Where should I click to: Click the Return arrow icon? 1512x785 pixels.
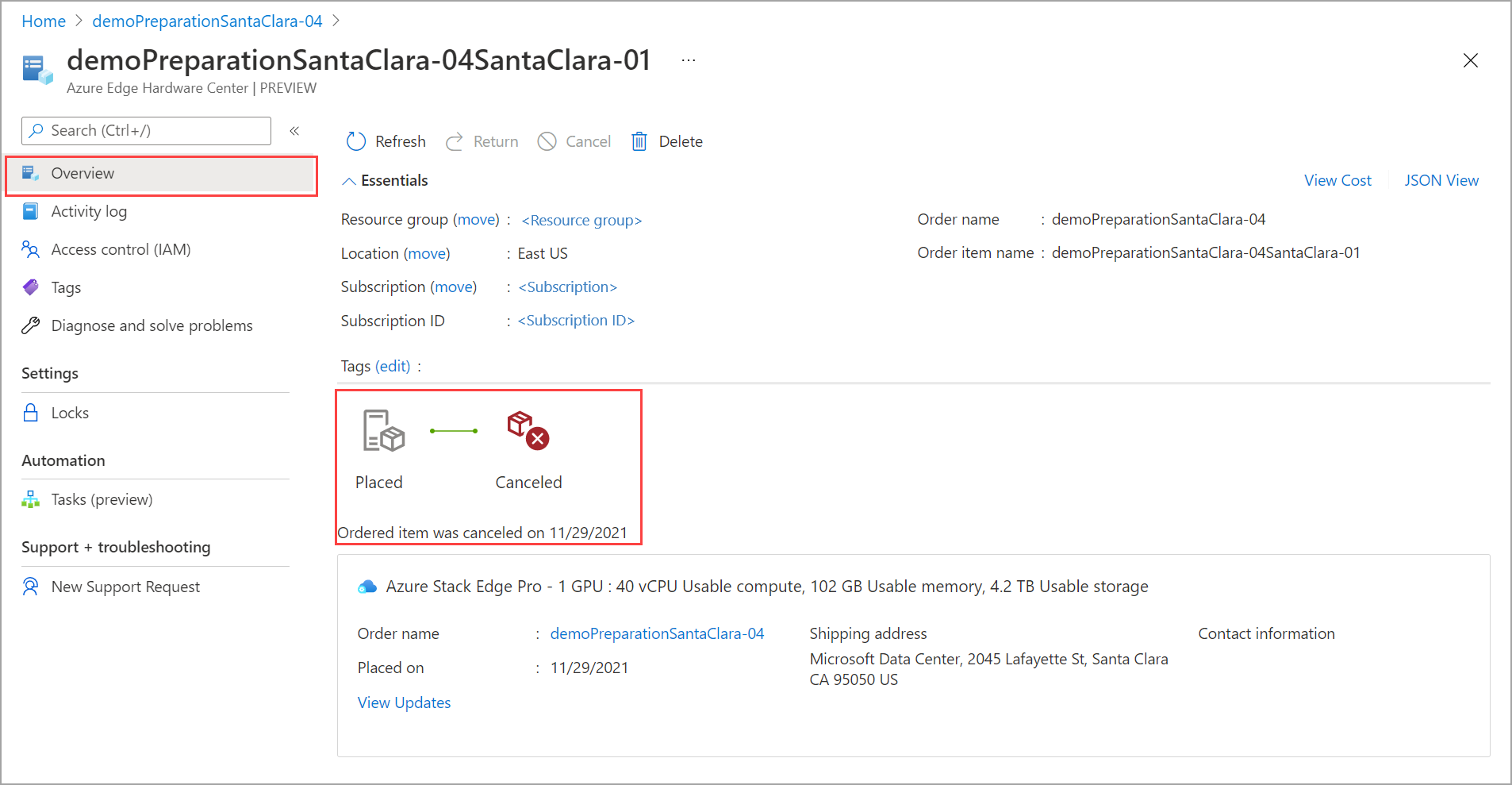coord(455,141)
